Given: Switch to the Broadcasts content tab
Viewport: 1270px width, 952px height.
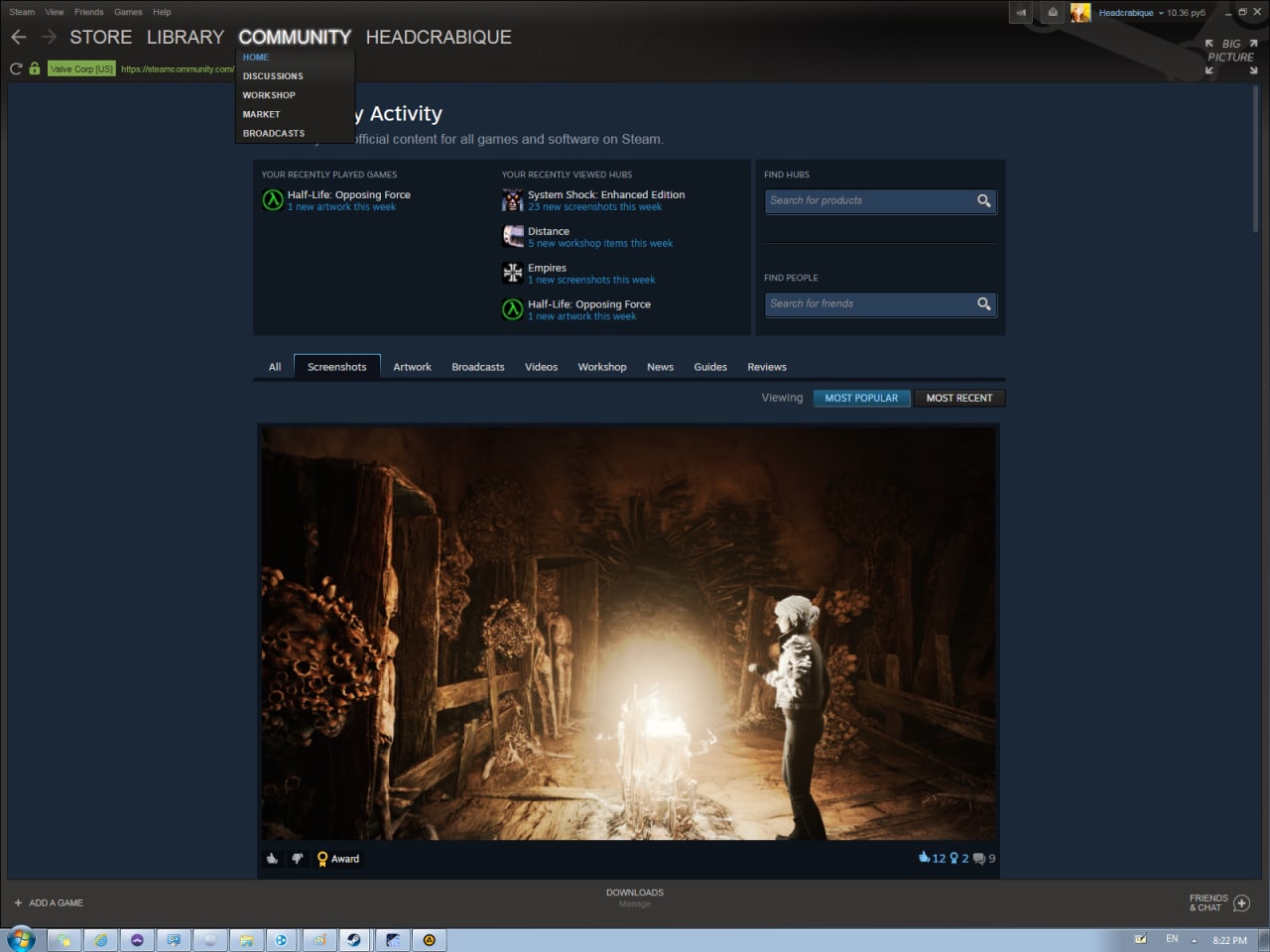Looking at the screenshot, I should point(478,367).
